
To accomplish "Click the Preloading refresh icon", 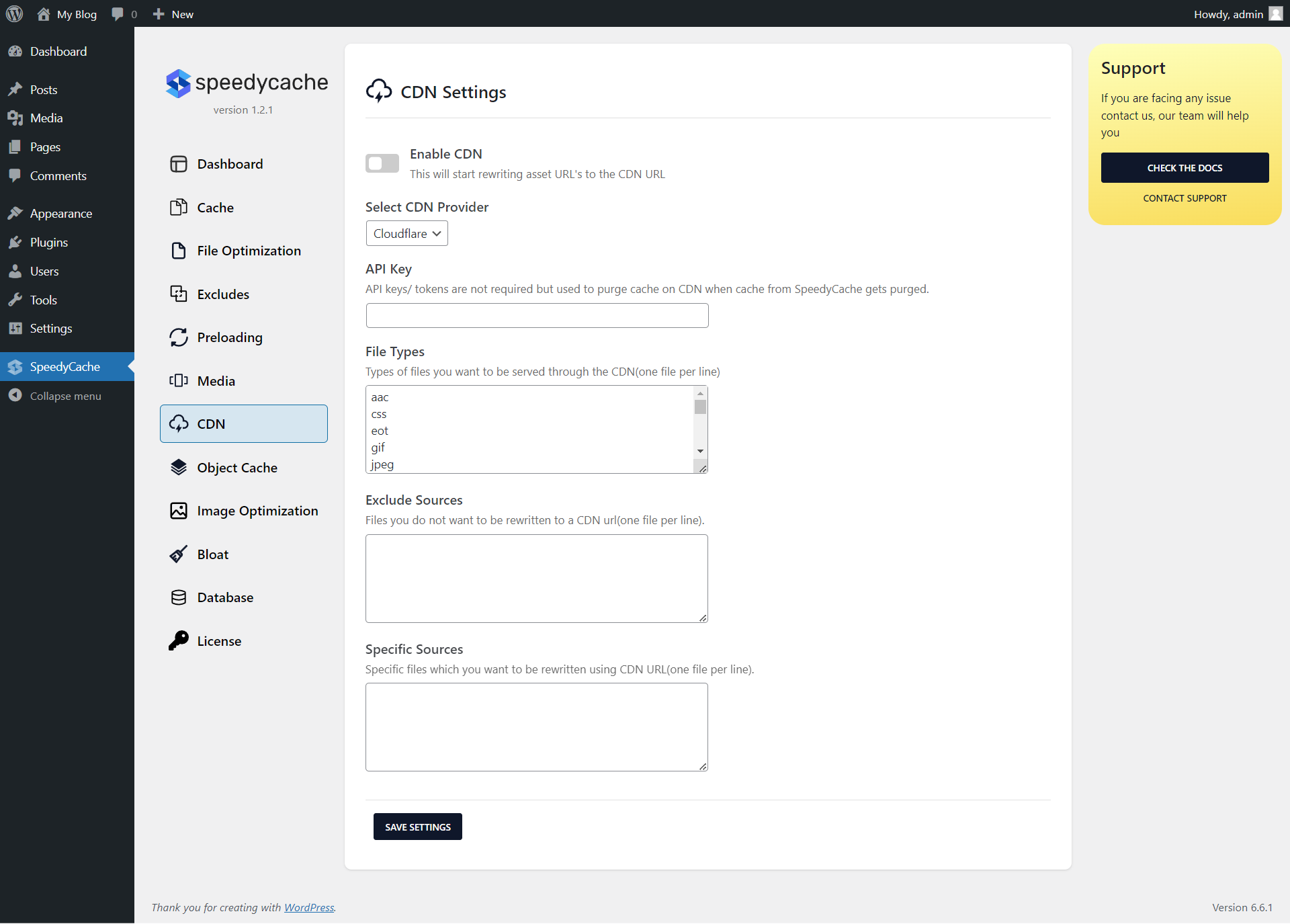I will click(x=178, y=337).
